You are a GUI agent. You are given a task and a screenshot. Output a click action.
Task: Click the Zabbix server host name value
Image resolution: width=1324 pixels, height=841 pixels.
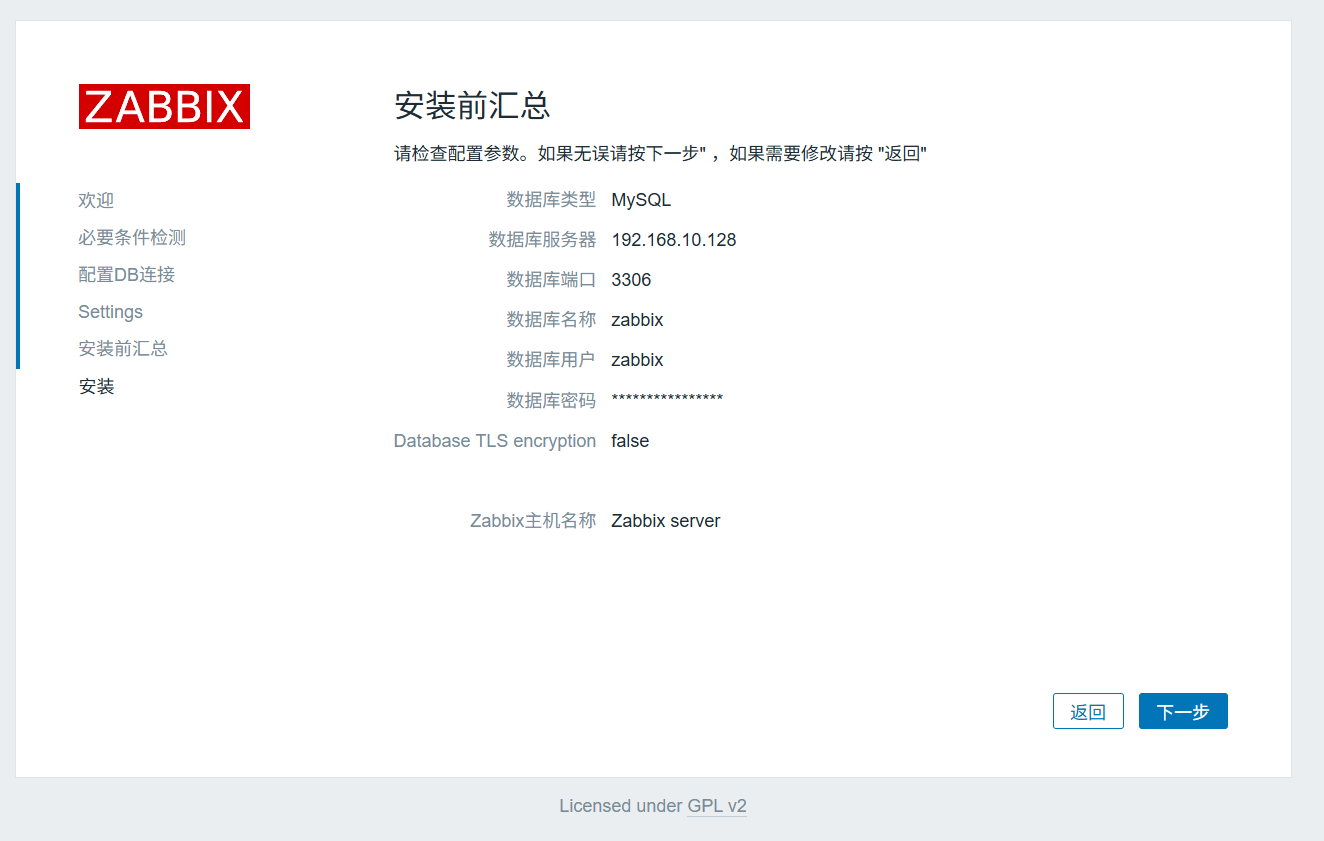(666, 521)
